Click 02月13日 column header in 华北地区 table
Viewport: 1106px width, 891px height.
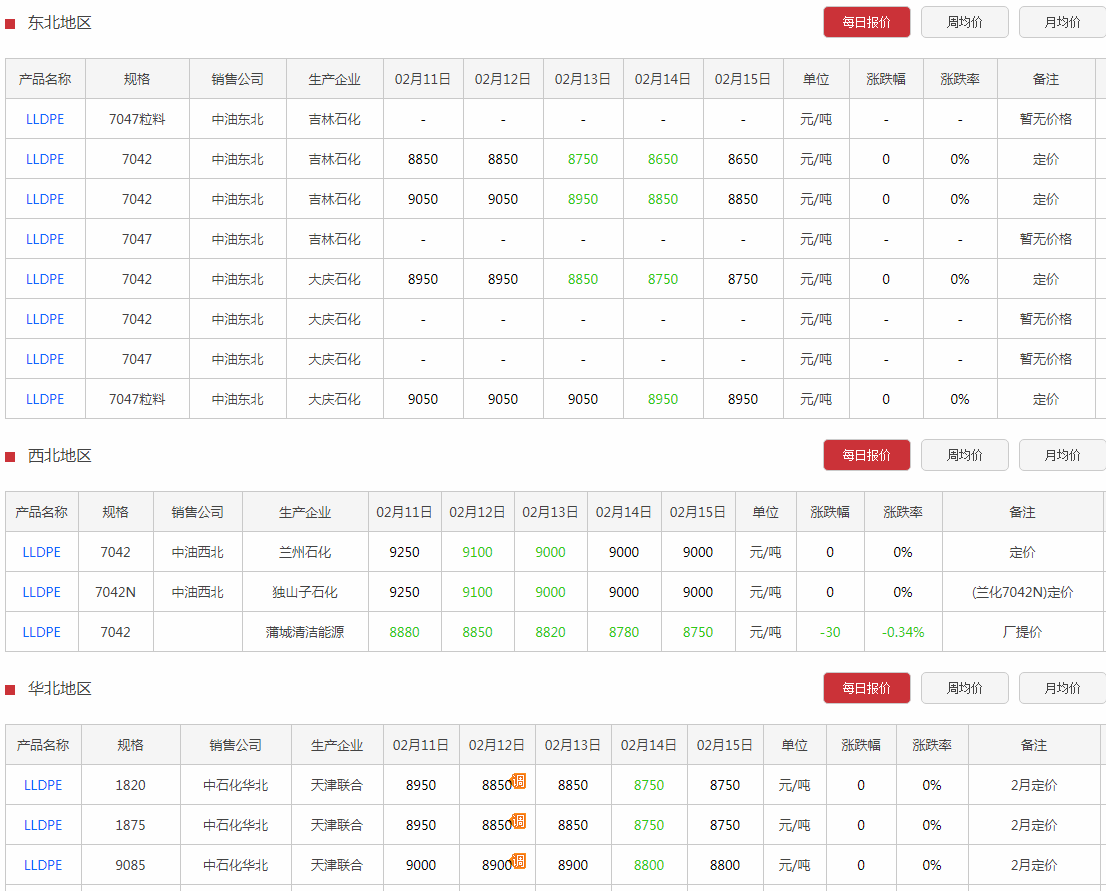tap(573, 745)
